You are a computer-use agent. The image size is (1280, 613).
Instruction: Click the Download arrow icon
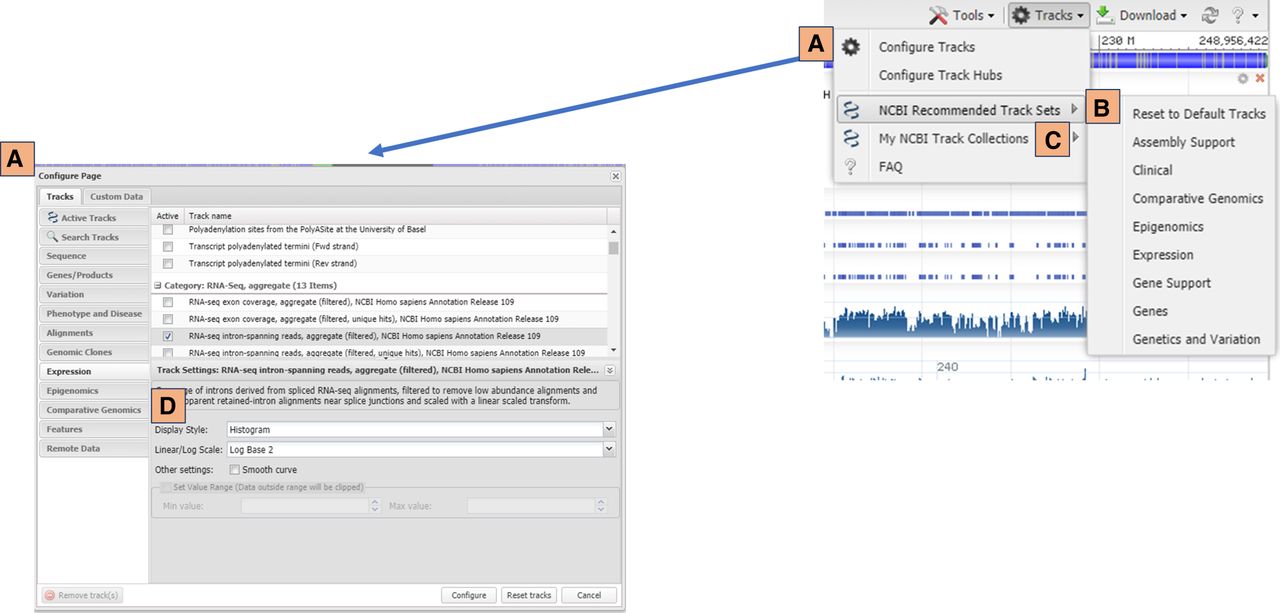1104,15
